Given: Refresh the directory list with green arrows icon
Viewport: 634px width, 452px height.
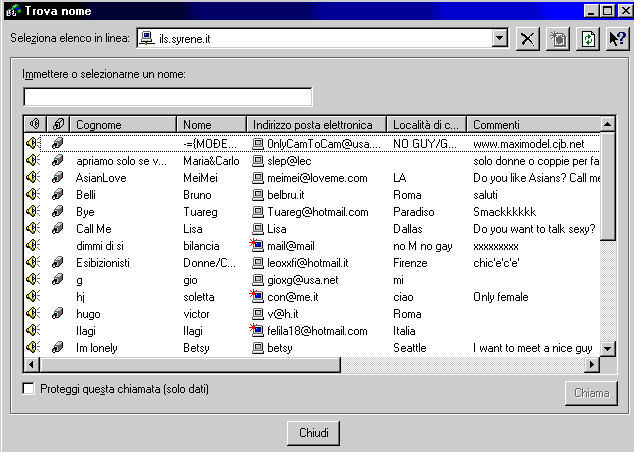Looking at the screenshot, I should tap(588, 39).
